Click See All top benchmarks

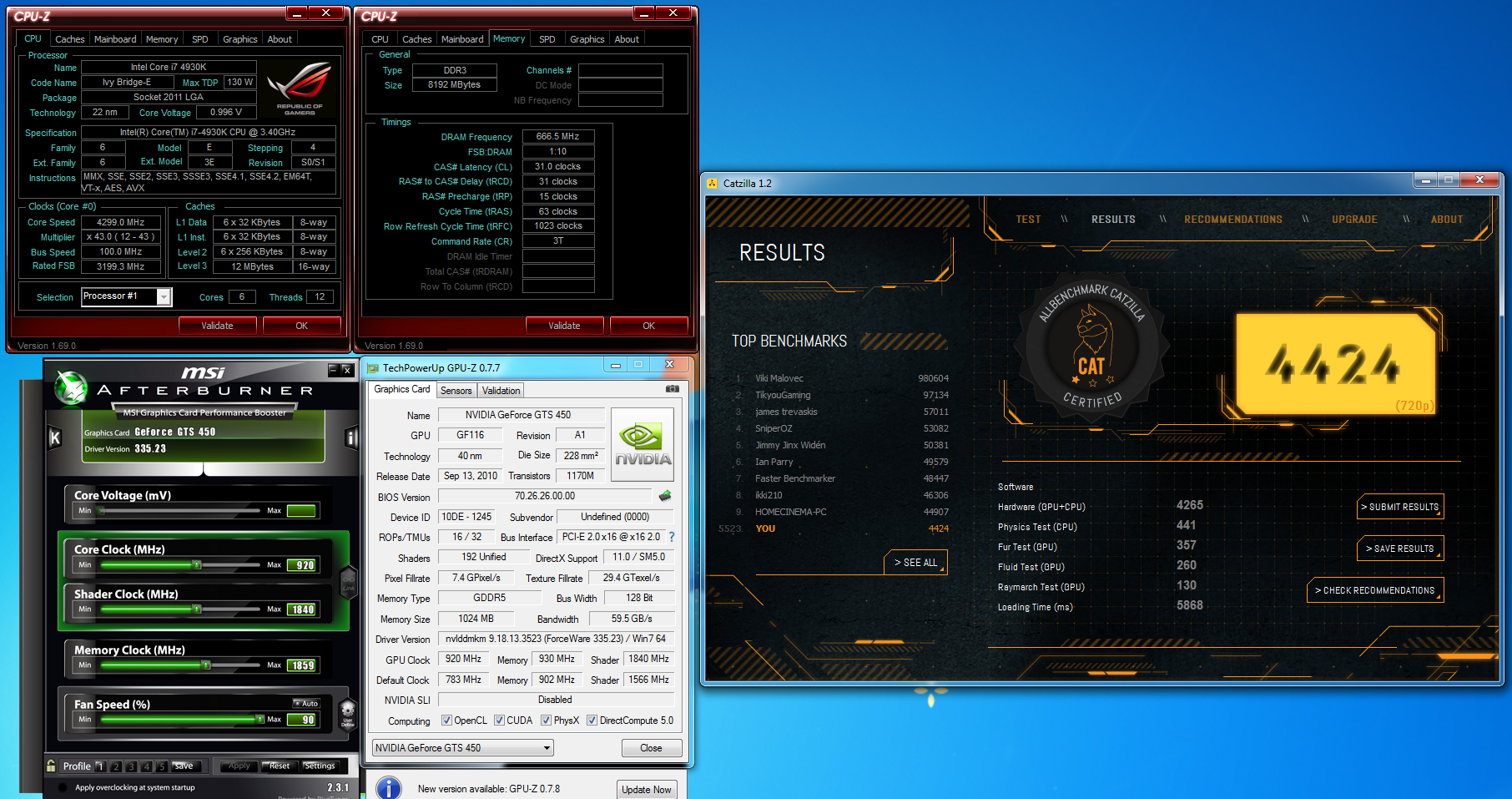click(915, 563)
